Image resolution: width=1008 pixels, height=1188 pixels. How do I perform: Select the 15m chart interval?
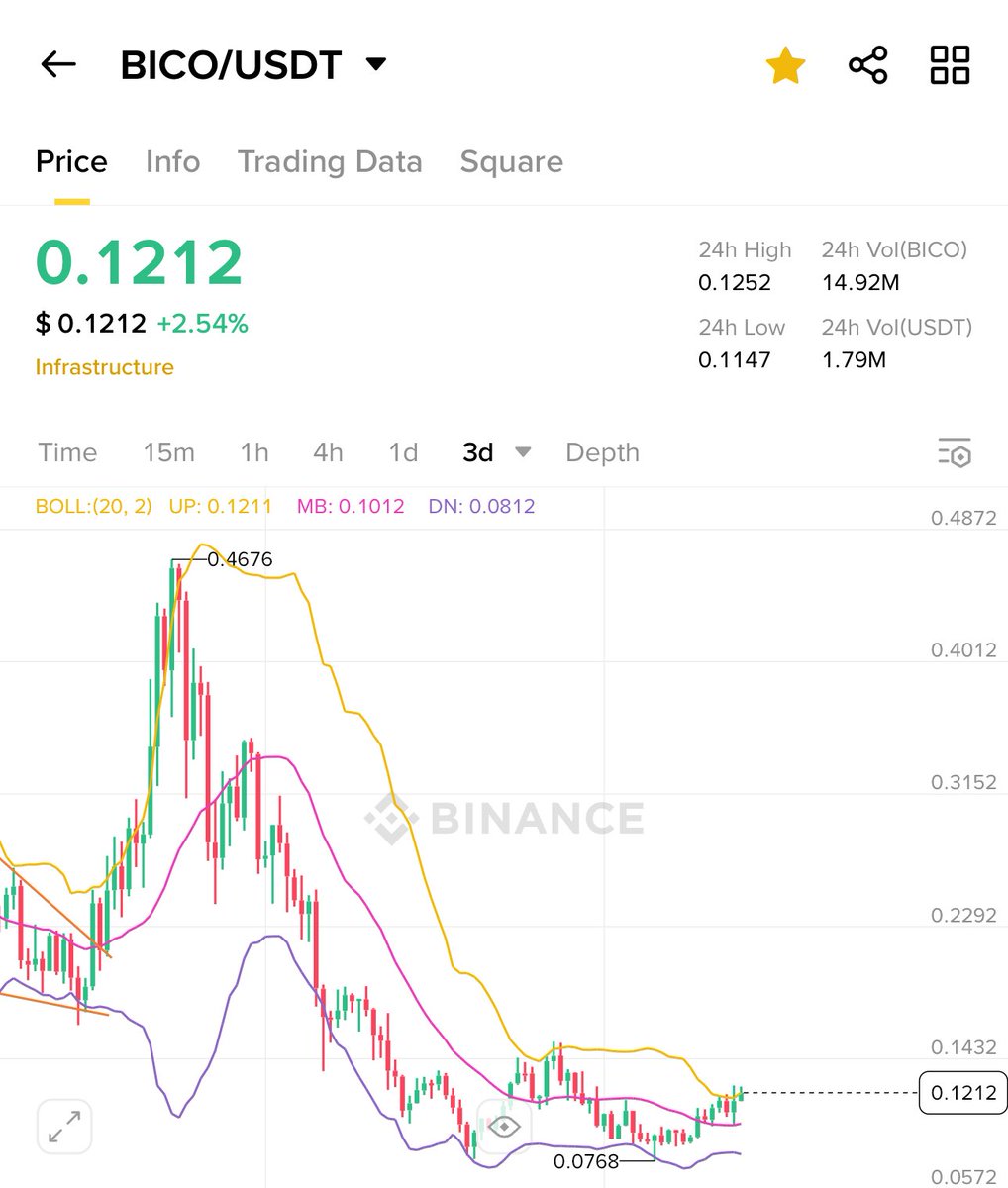[168, 452]
